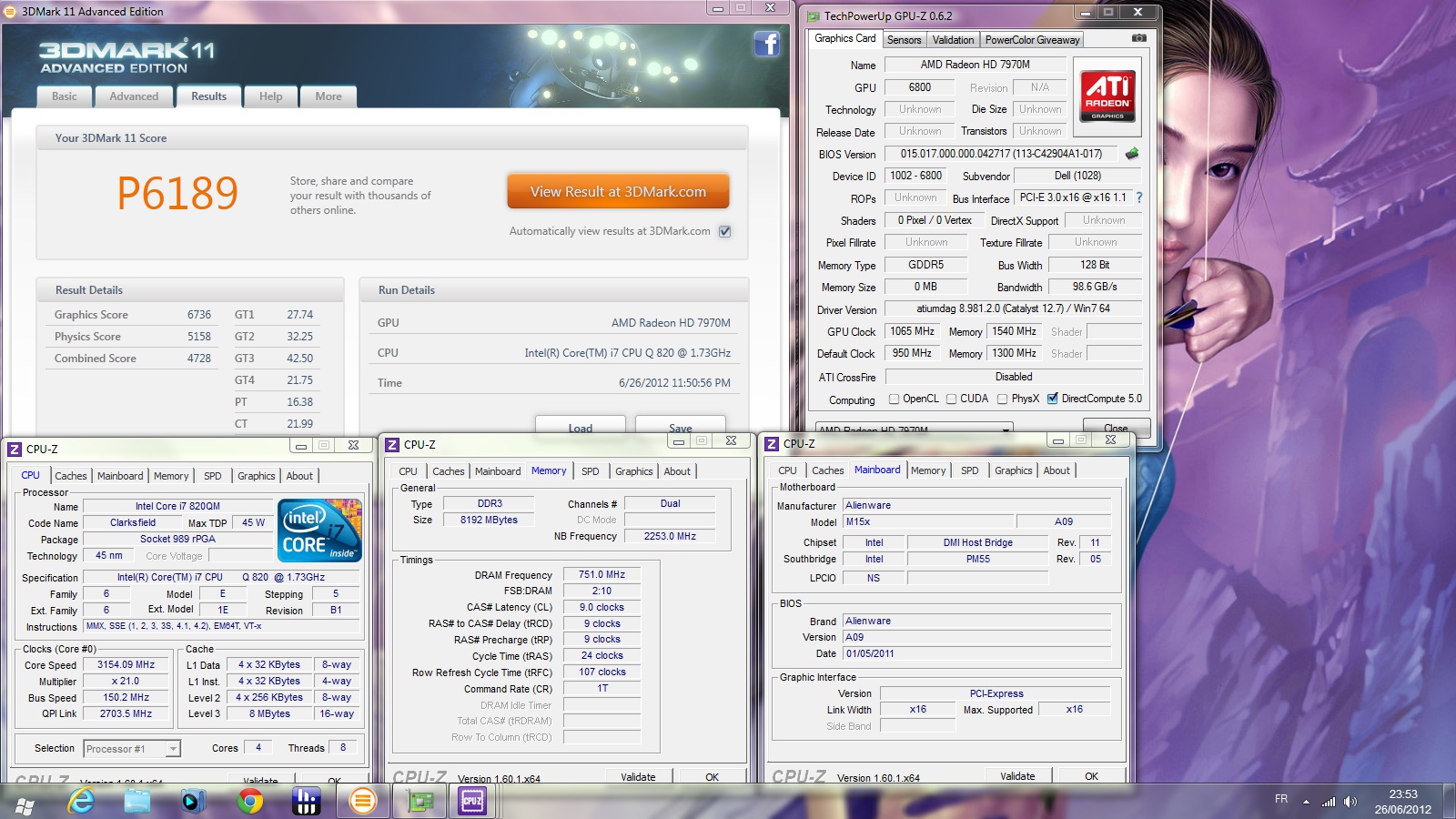Click the GPU Clock 1065 MHz field
This screenshot has height=819, width=1456.
[912, 331]
